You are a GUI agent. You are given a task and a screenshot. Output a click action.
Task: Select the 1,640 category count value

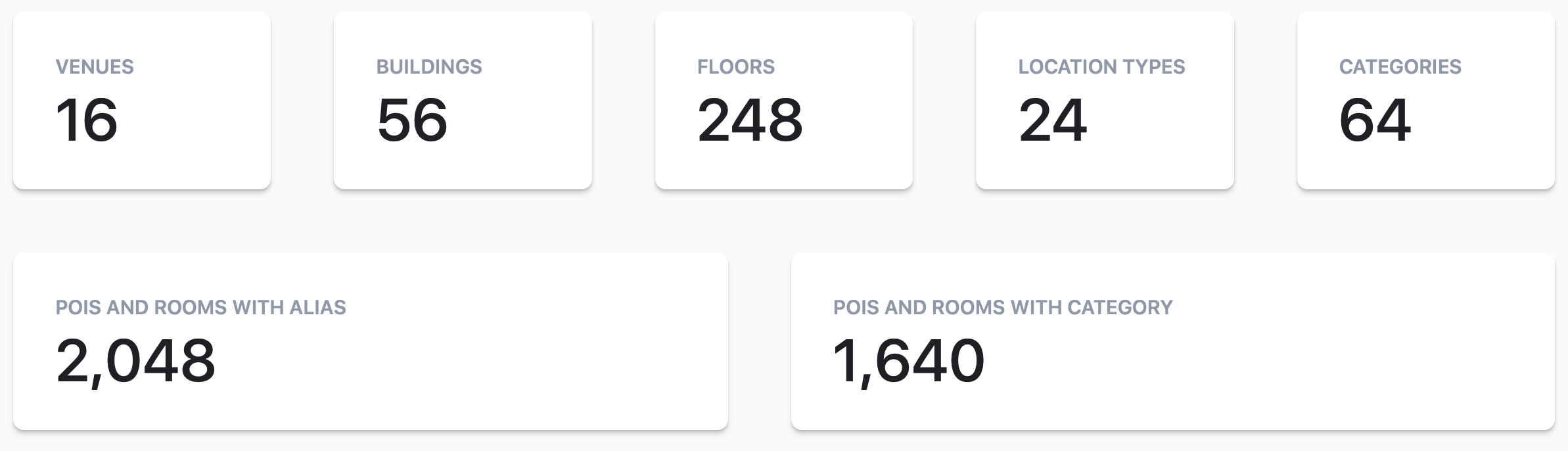[909, 361]
